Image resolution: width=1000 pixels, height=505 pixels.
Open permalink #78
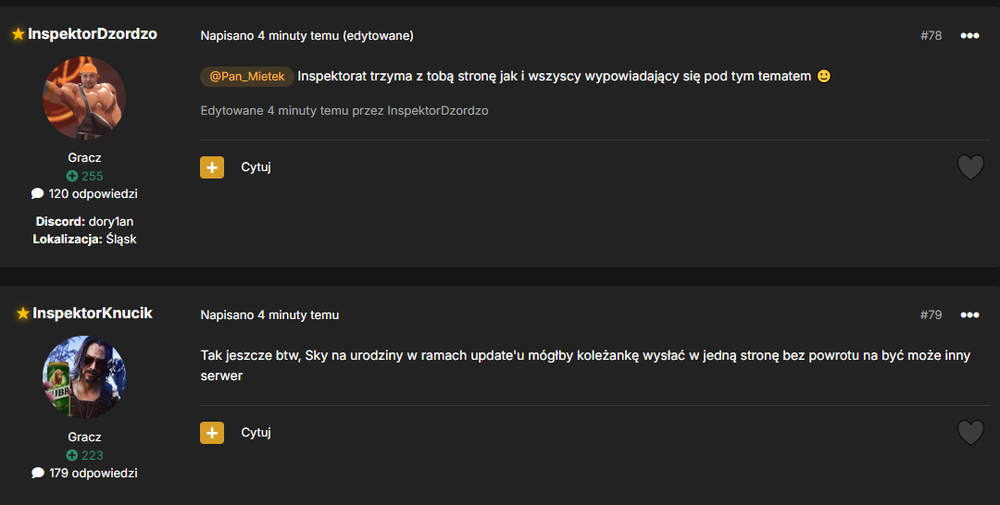point(930,36)
